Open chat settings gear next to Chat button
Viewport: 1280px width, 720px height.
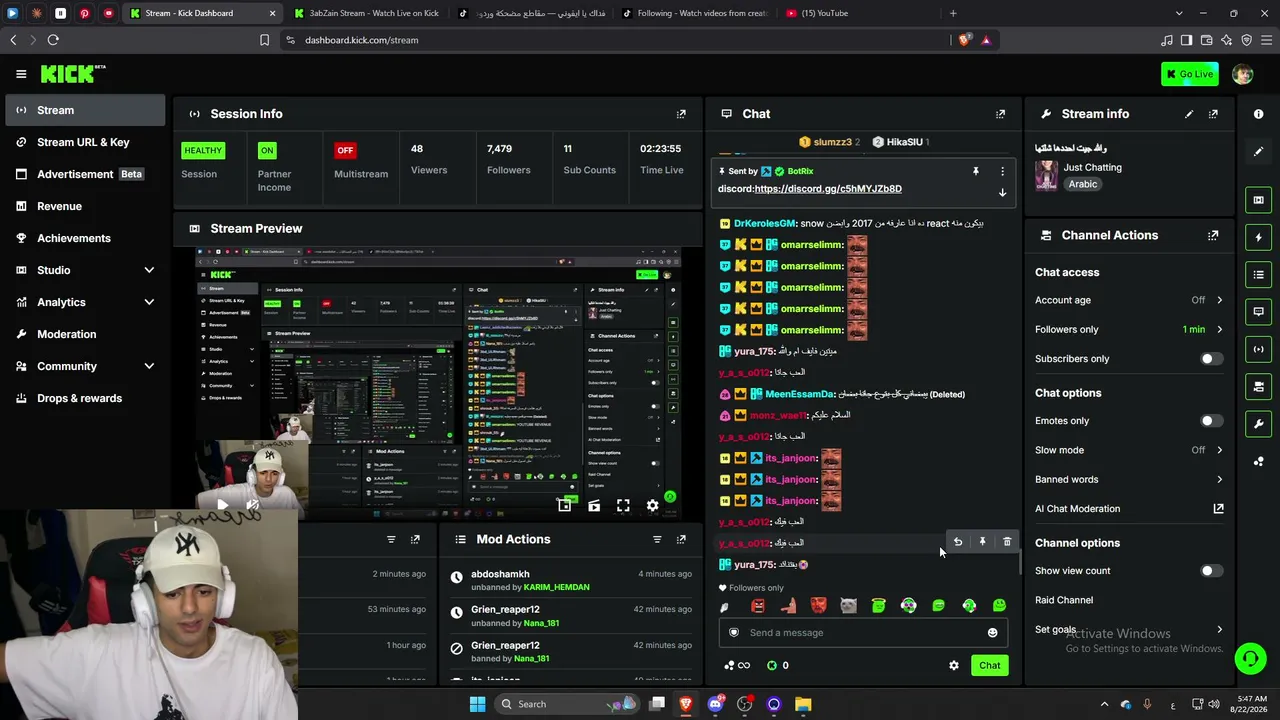click(954, 665)
